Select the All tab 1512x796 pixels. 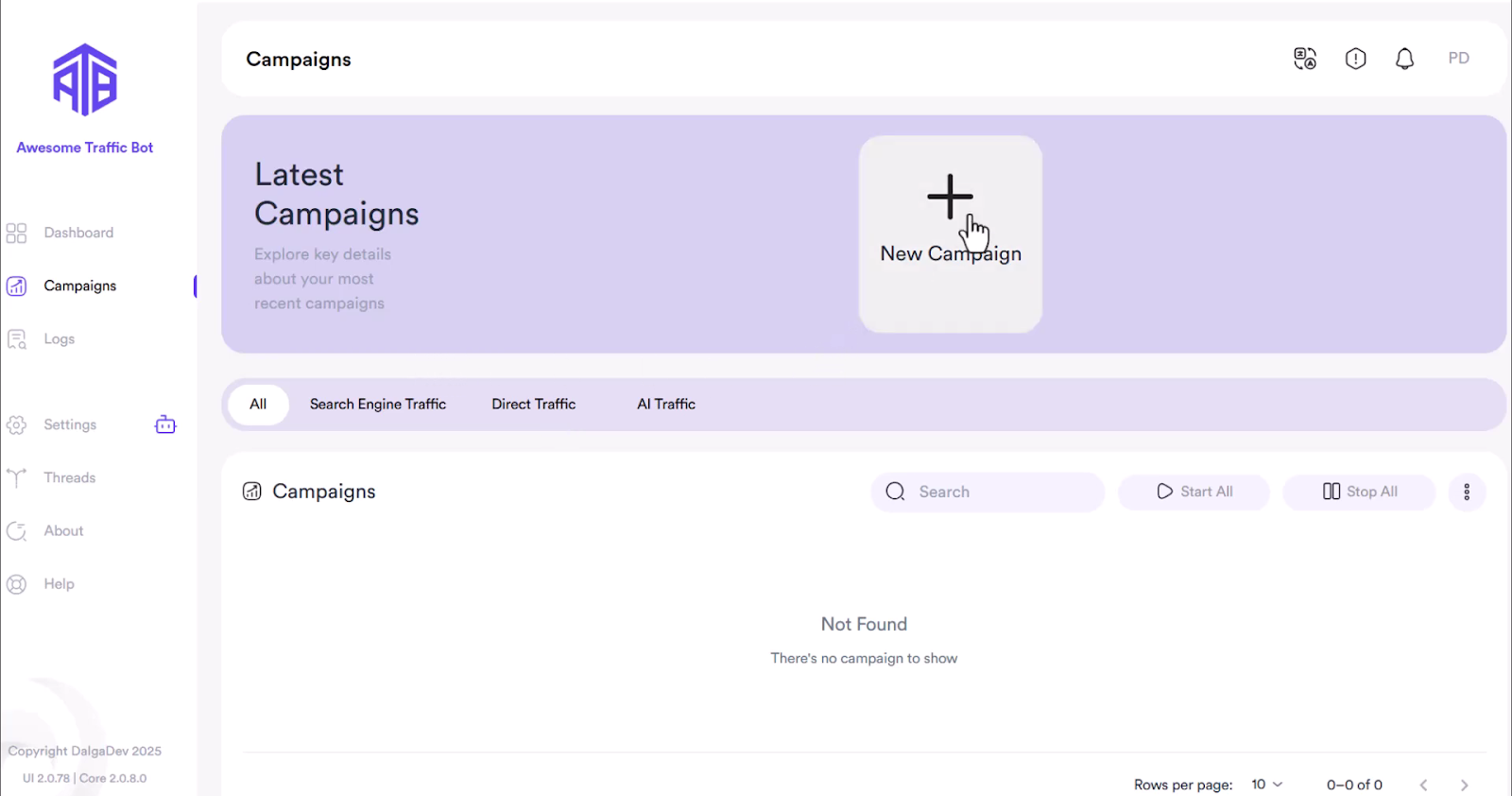[x=258, y=405]
